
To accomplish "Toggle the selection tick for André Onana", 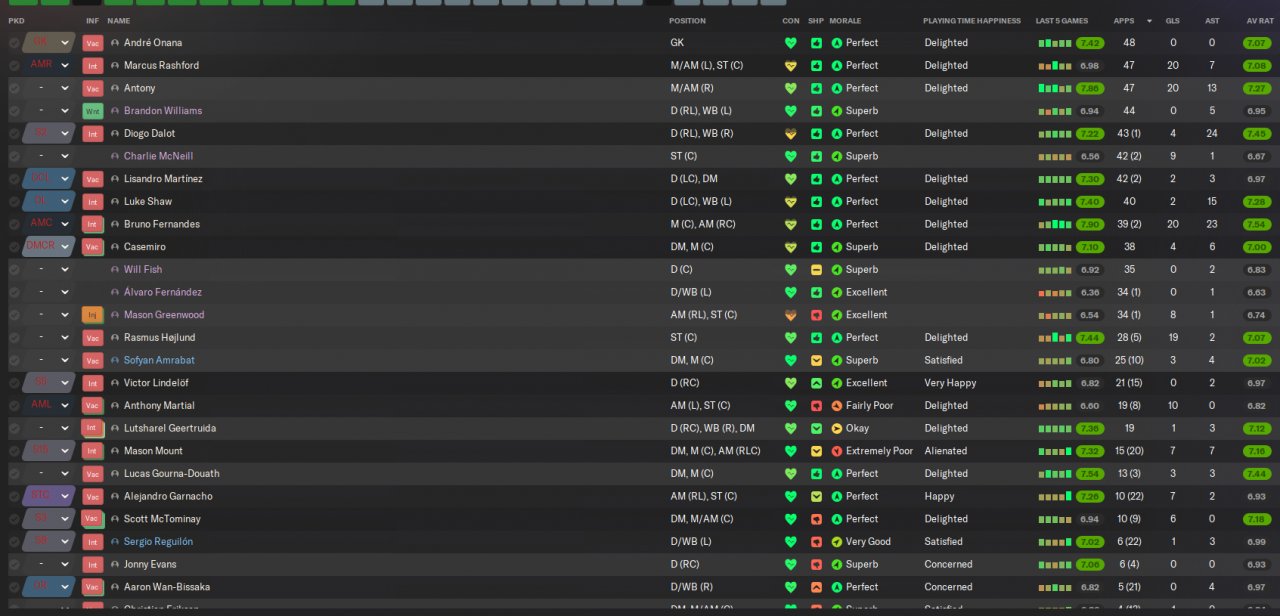I will [x=14, y=43].
